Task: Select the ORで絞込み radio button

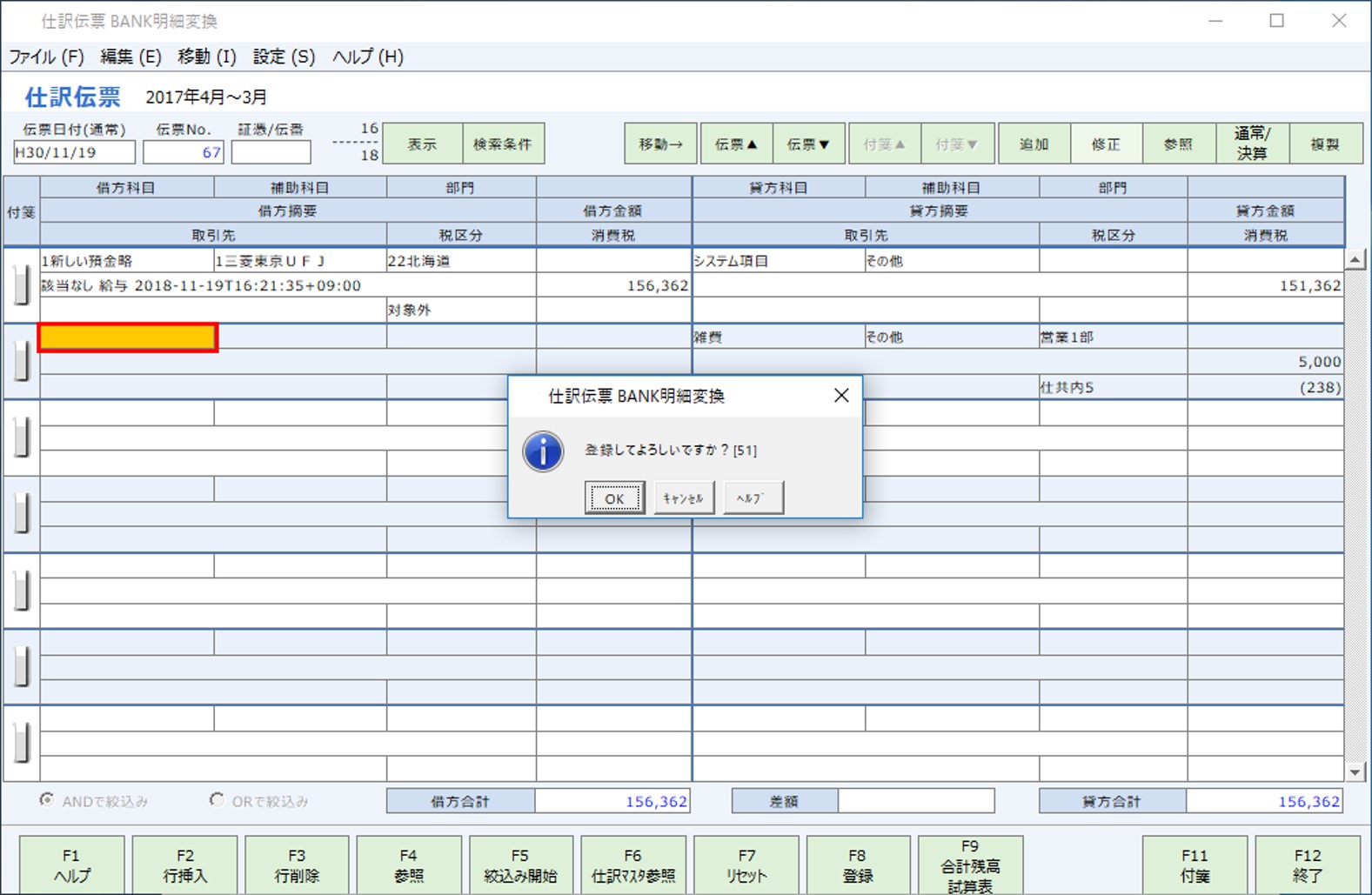Action: click(x=217, y=800)
